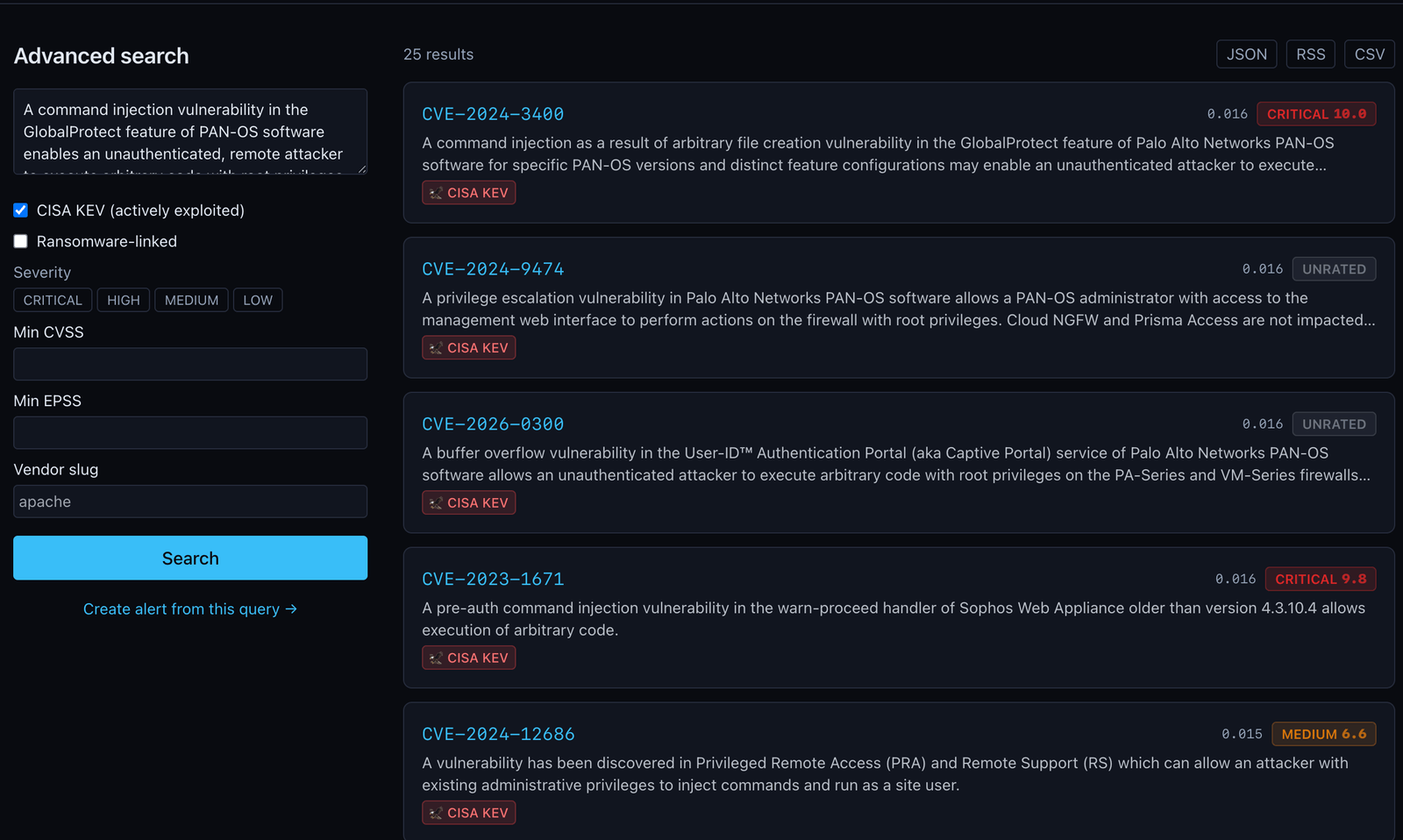
Task: Export results as JSON
Action: (1247, 54)
